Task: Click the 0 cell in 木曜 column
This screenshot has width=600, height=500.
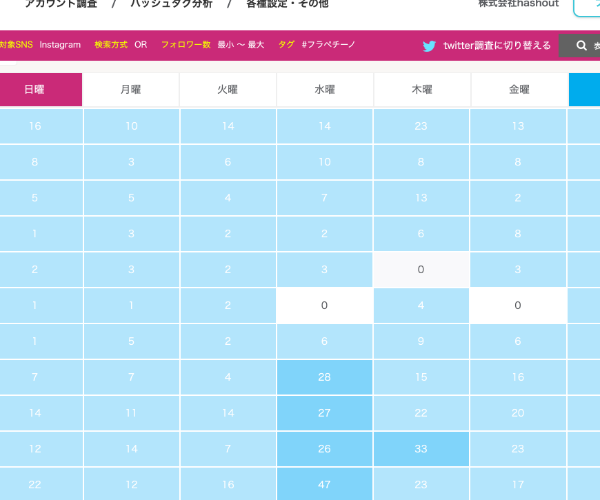Action: 421,269
